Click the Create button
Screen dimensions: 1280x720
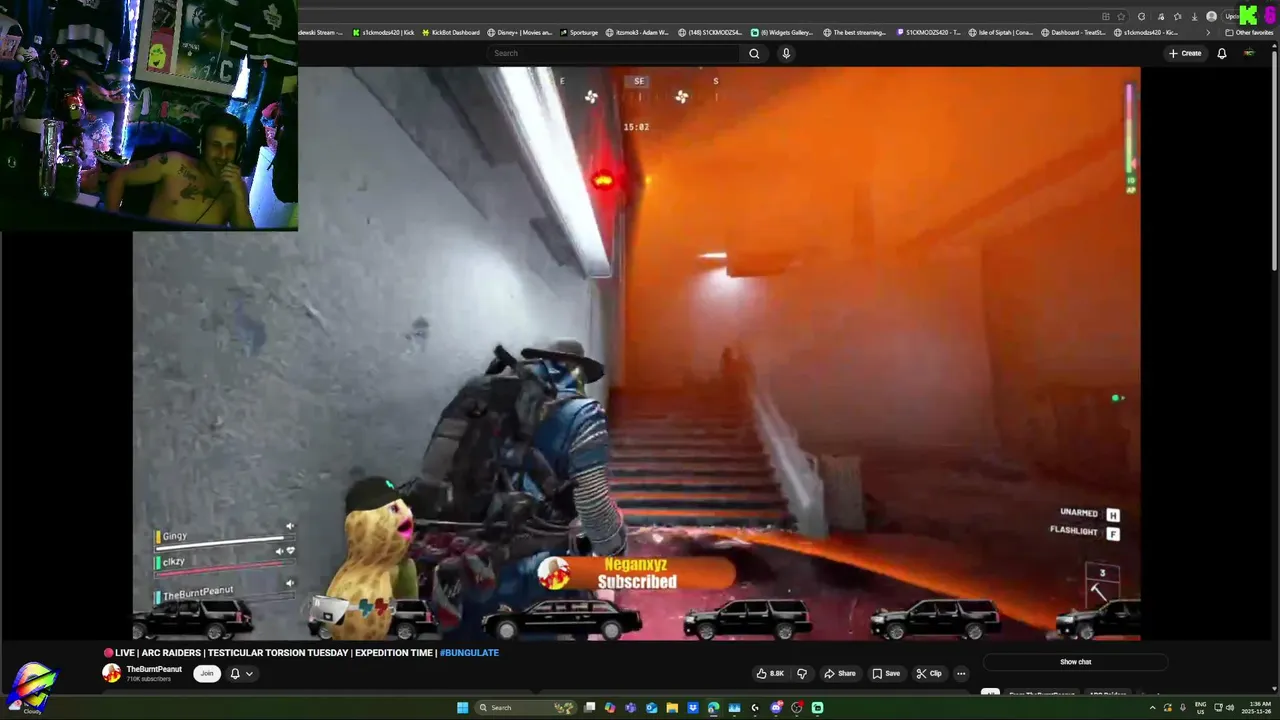point(1185,53)
